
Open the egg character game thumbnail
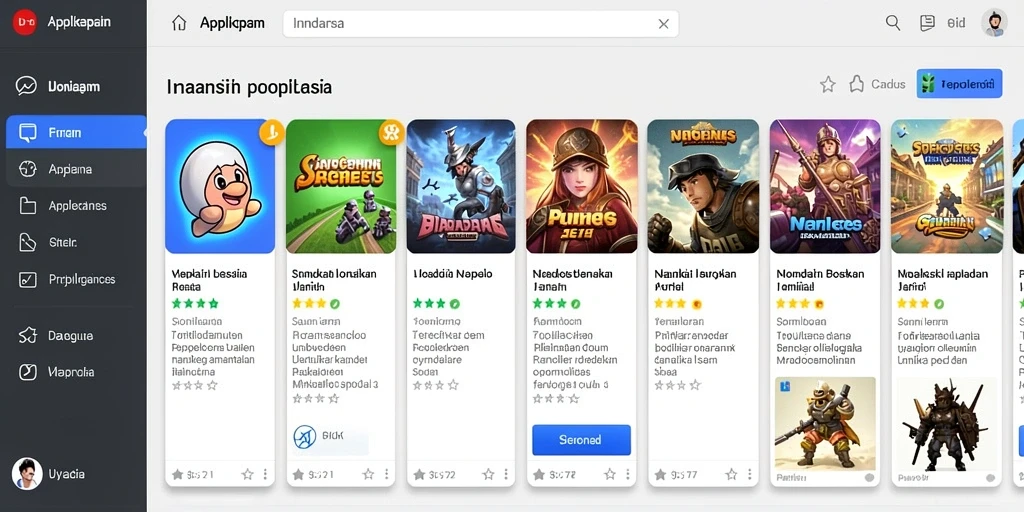pyautogui.click(x=220, y=186)
